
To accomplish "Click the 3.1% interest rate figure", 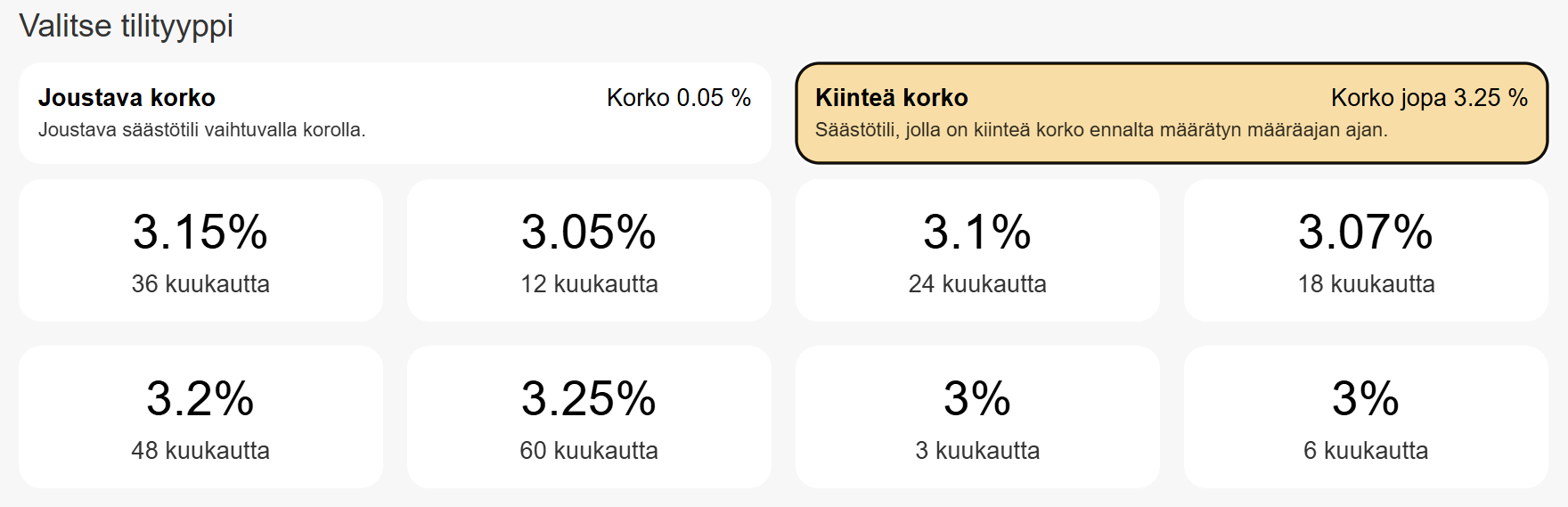I will point(977,232).
